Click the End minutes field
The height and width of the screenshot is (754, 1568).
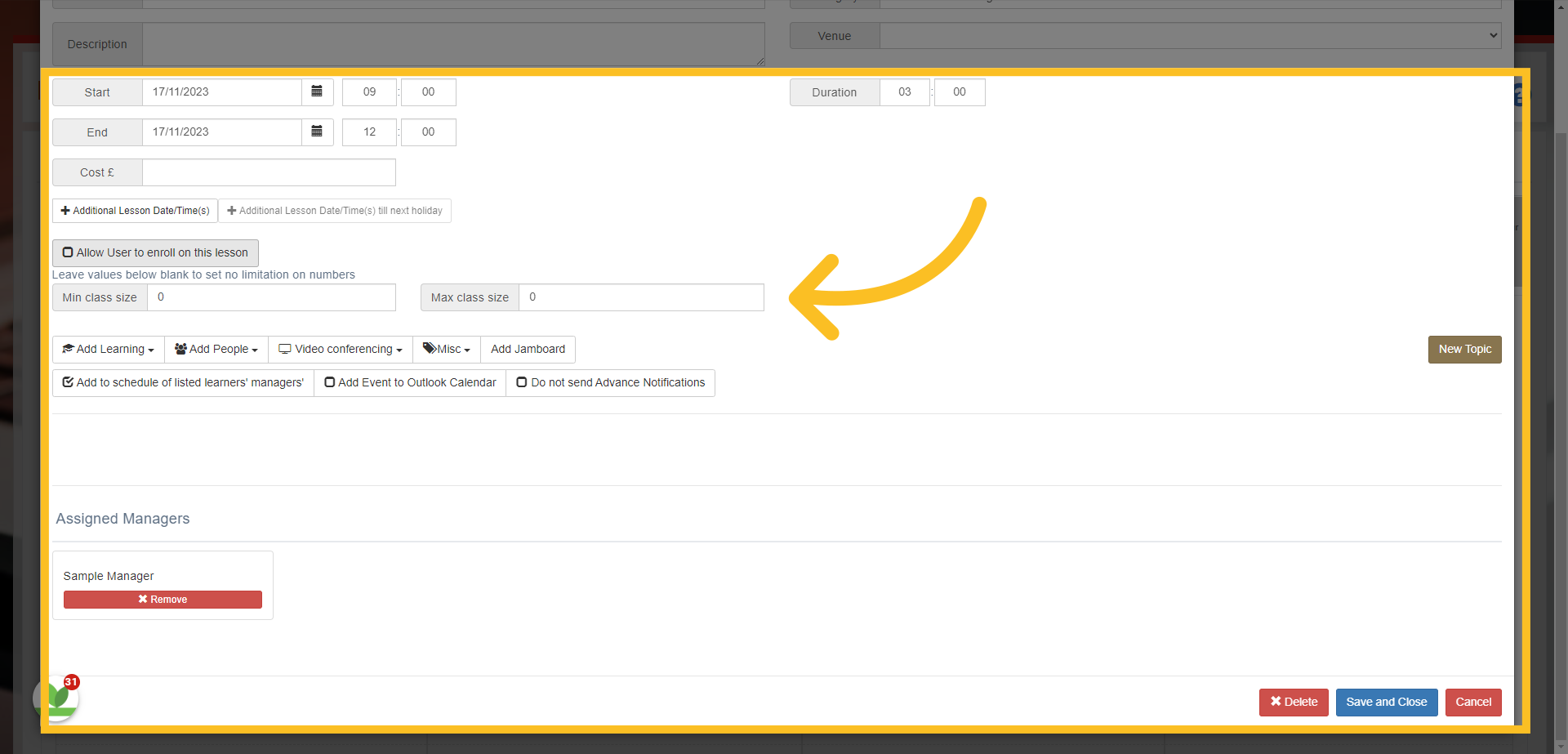click(428, 132)
